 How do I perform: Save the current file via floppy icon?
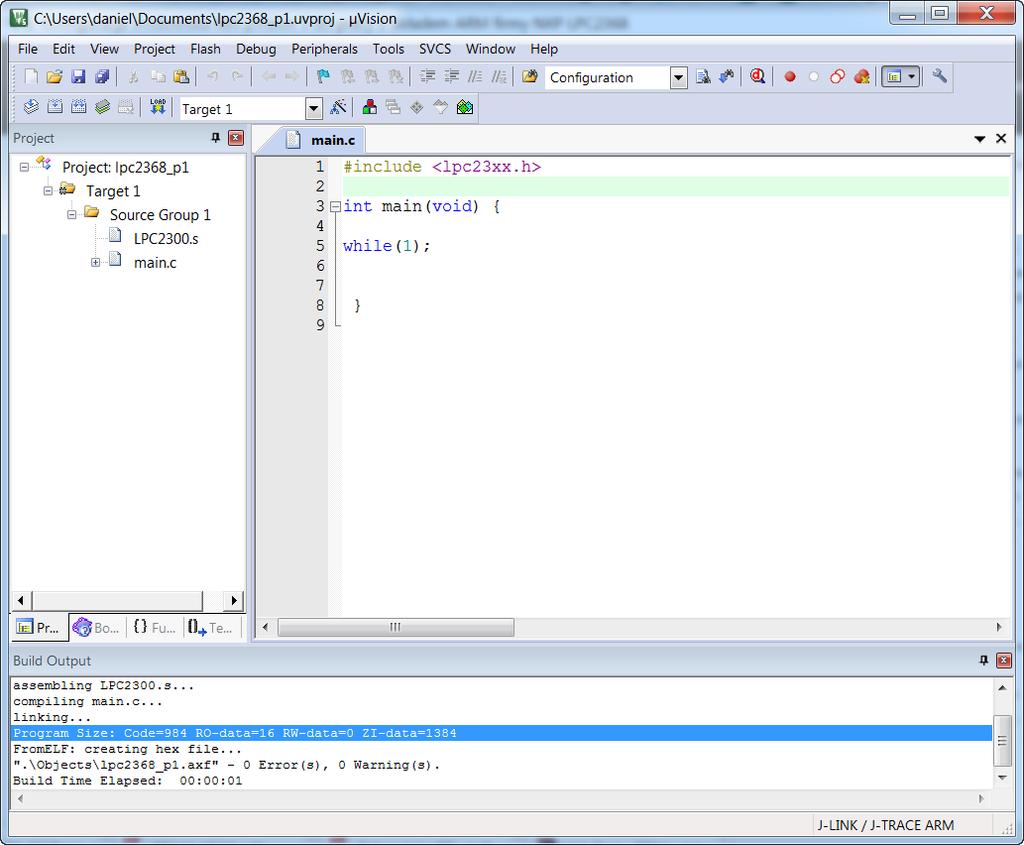[78, 77]
